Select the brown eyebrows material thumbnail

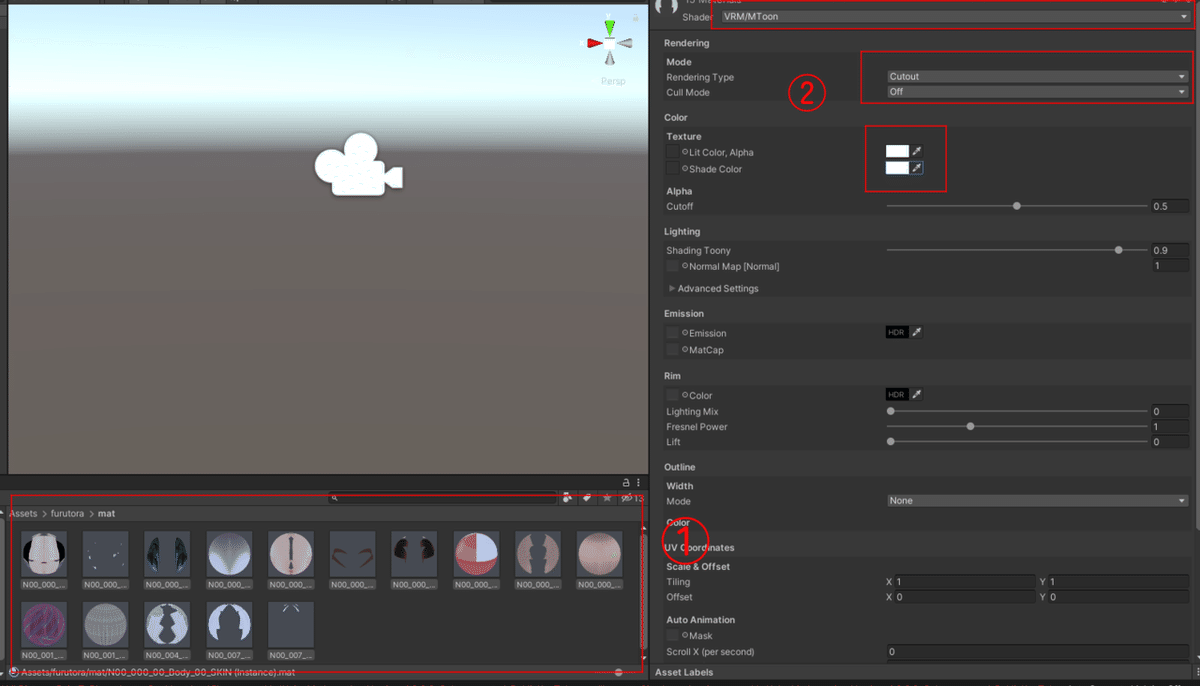[353, 554]
